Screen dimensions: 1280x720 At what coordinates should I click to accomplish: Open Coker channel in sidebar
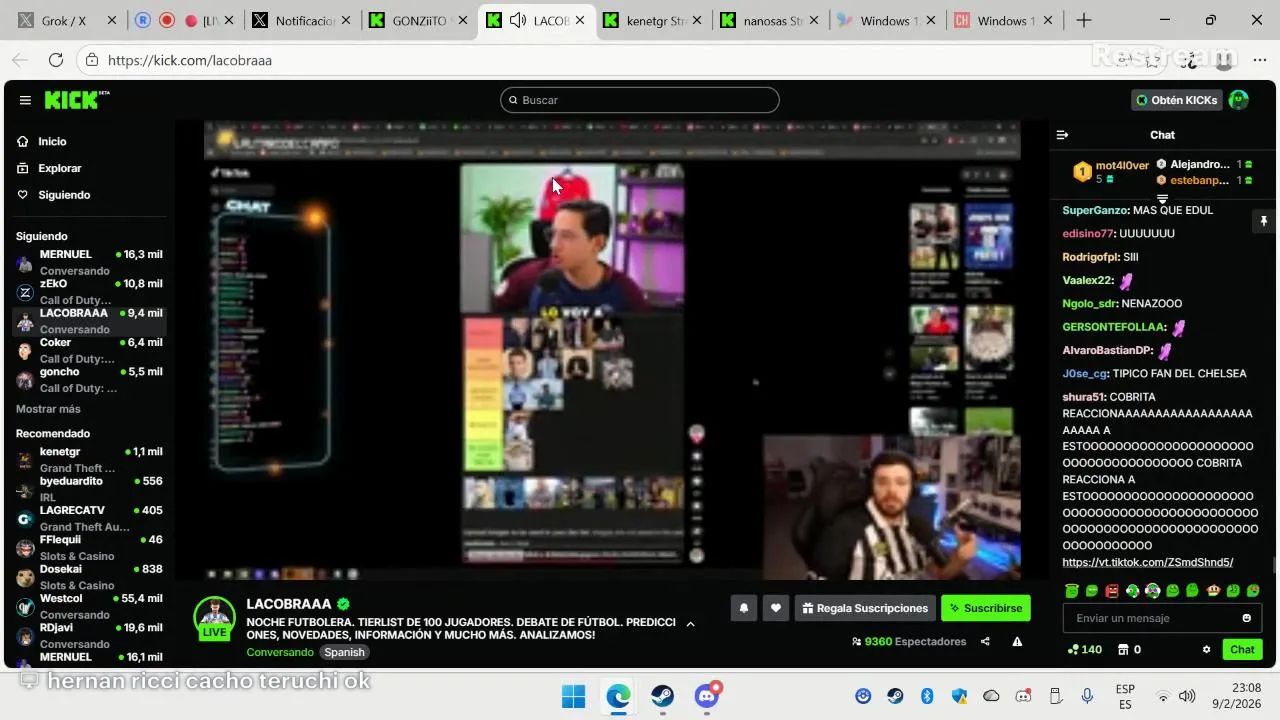pyautogui.click(x=88, y=350)
